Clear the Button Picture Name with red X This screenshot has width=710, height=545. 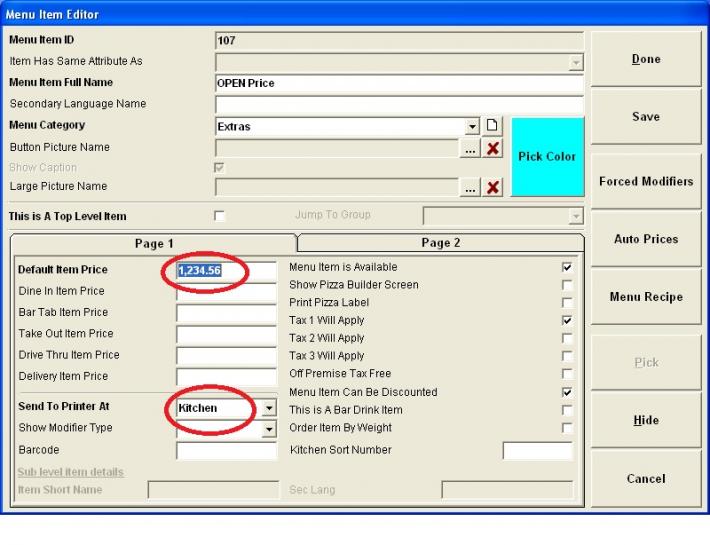click(492, 148)
